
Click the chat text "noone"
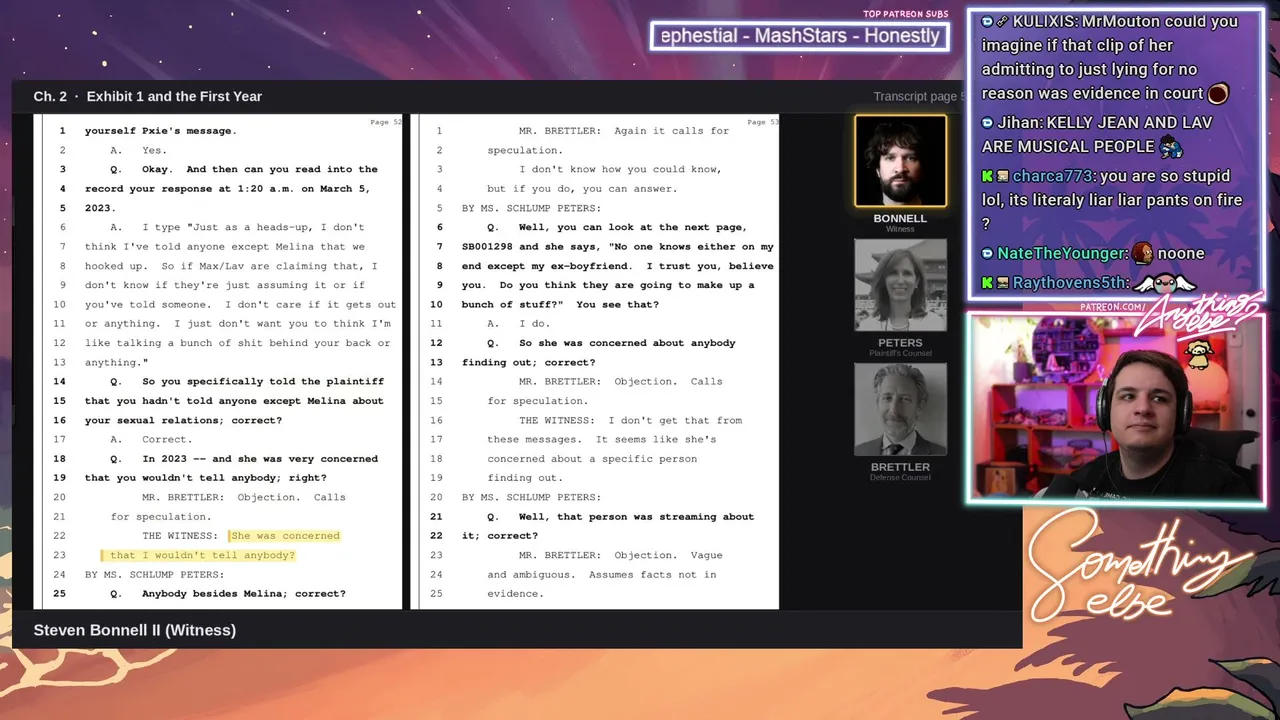pyautogui.click(x=1181, y=254)
